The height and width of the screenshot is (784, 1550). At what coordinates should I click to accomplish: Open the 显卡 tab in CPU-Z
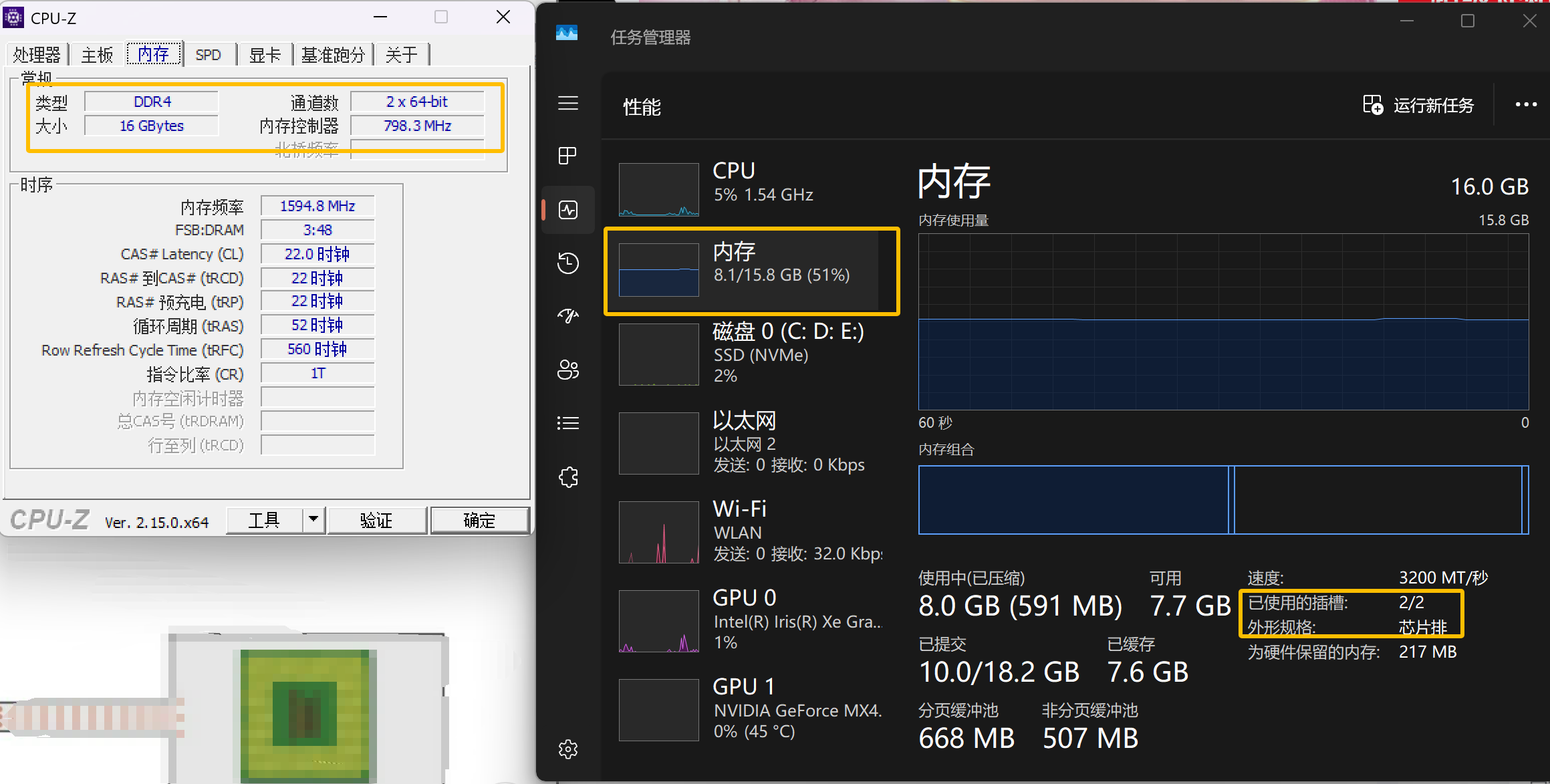click(x=265, y=55)
